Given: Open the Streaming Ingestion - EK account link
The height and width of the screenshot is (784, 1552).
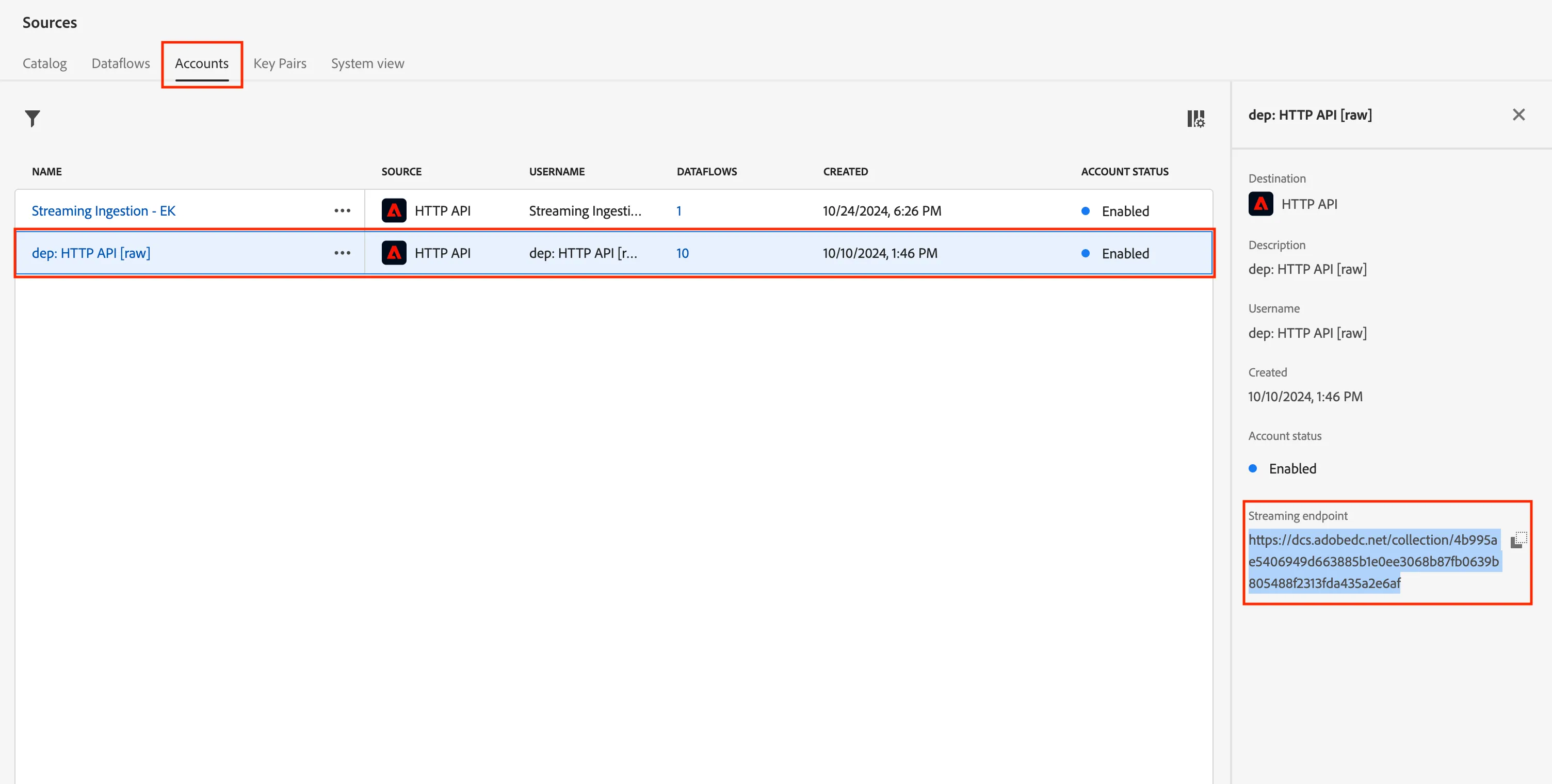Looking at the screenshot, I should point(104,211).
